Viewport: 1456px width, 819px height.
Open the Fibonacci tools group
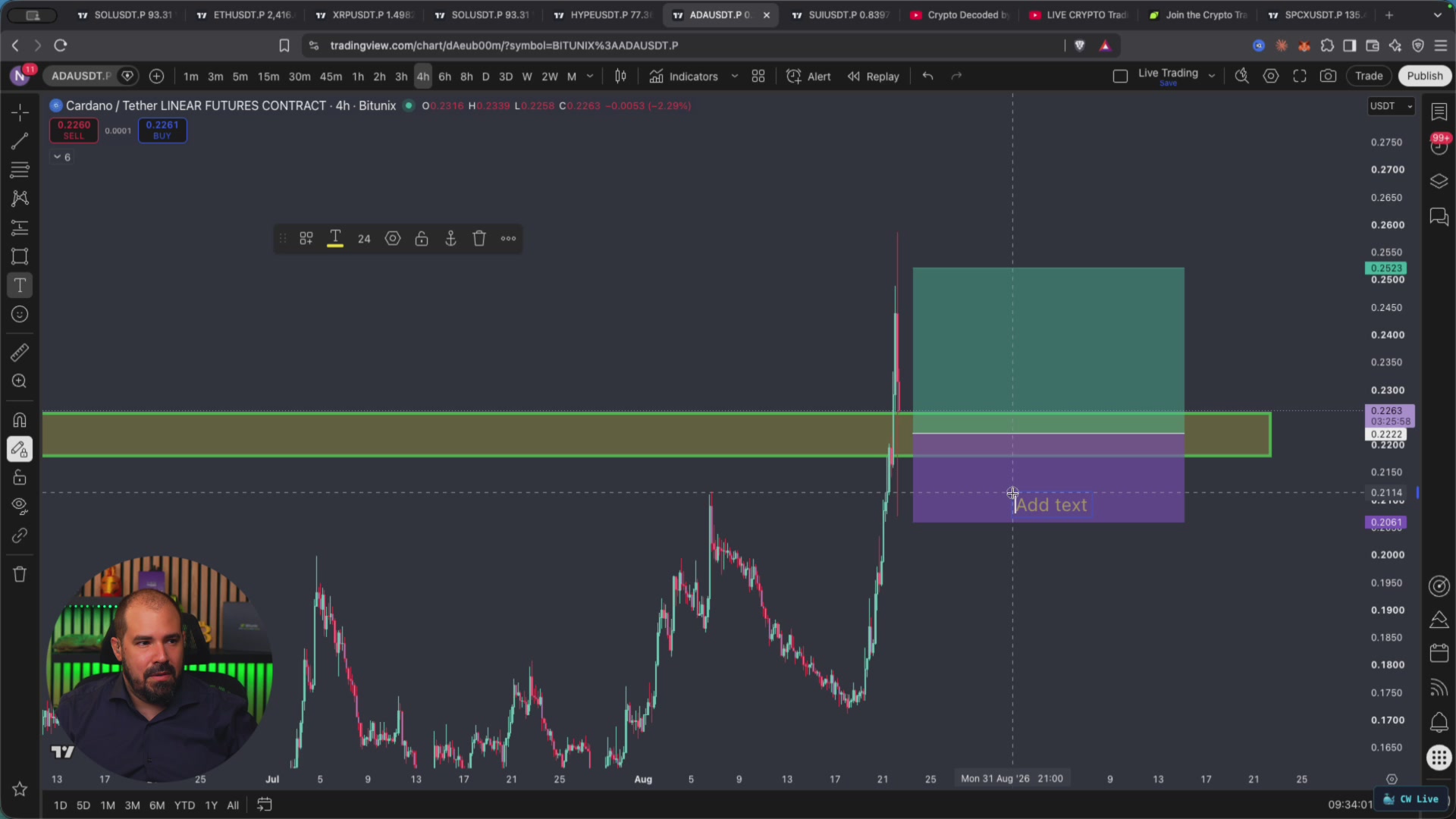(x=20, y=170)
